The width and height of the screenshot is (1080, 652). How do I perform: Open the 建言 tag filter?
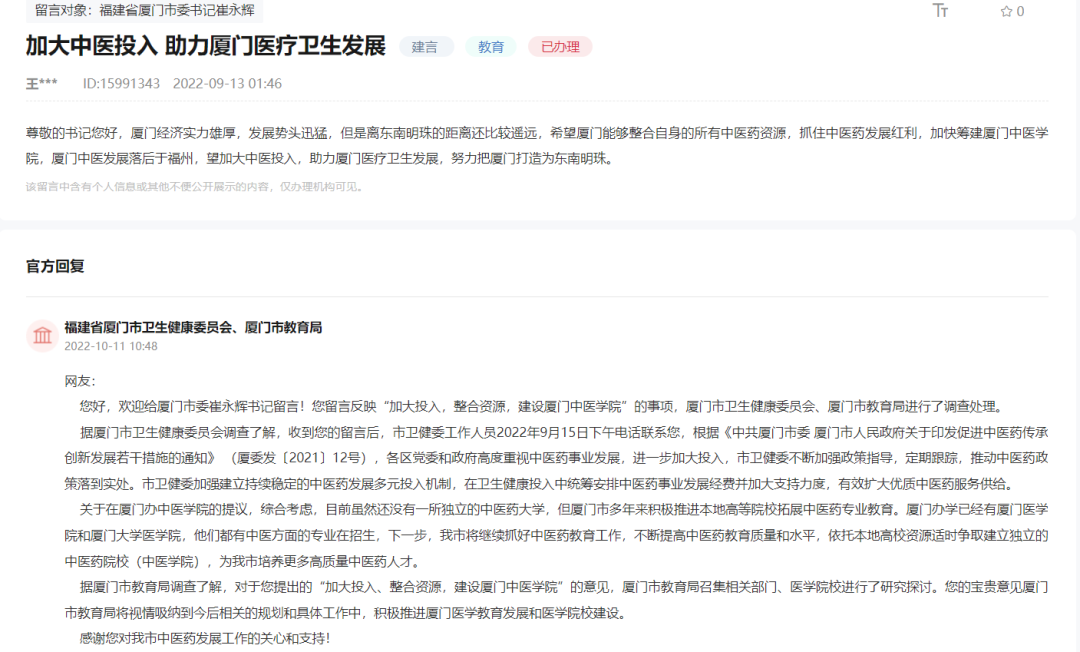pos(426,46)
